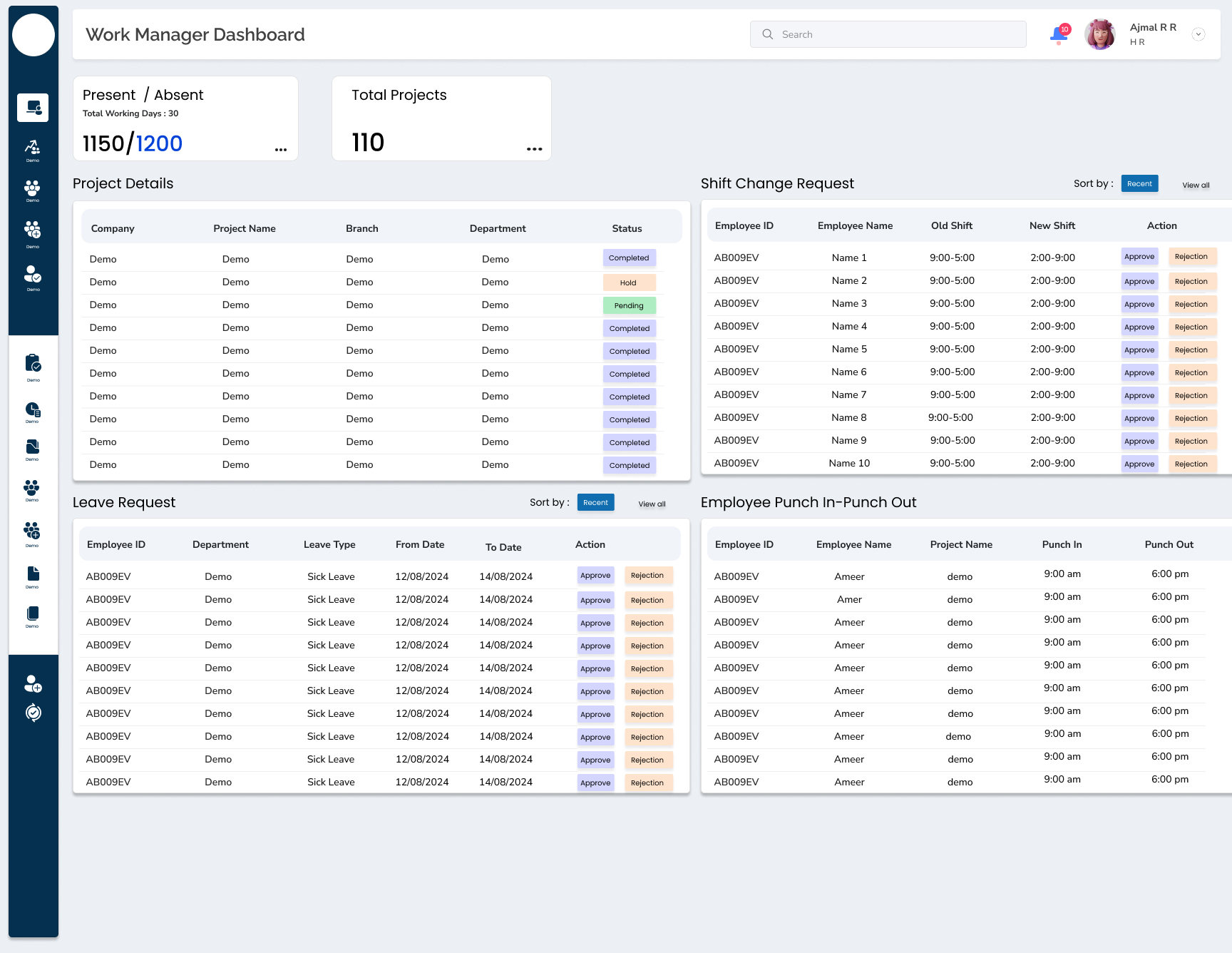Click the Company column header
Viewport: 1232px width, 953px height.
(113, 228)
